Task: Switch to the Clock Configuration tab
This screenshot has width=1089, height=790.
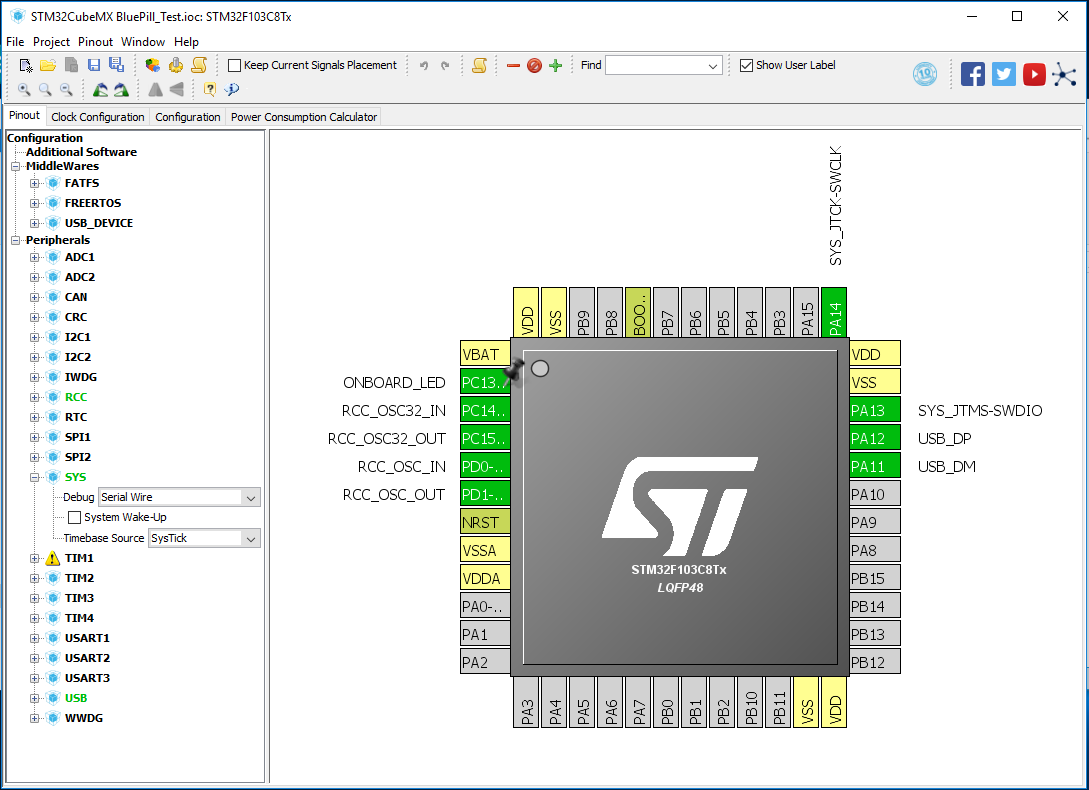Action: [x=98, y=117]
